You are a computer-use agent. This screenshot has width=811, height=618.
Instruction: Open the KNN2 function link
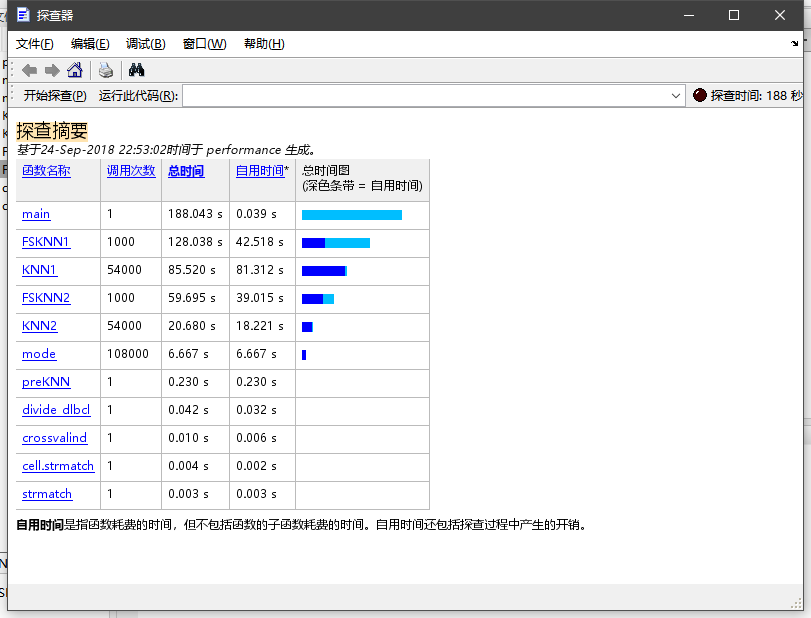(39, 326)
